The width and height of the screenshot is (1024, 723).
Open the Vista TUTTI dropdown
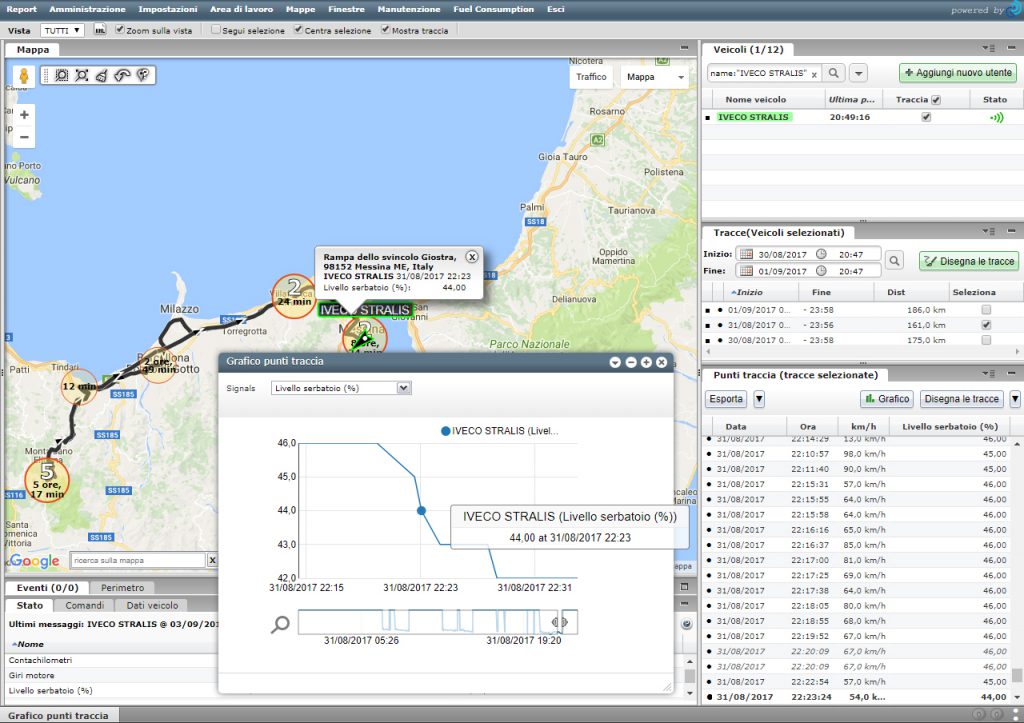(63, 31)
